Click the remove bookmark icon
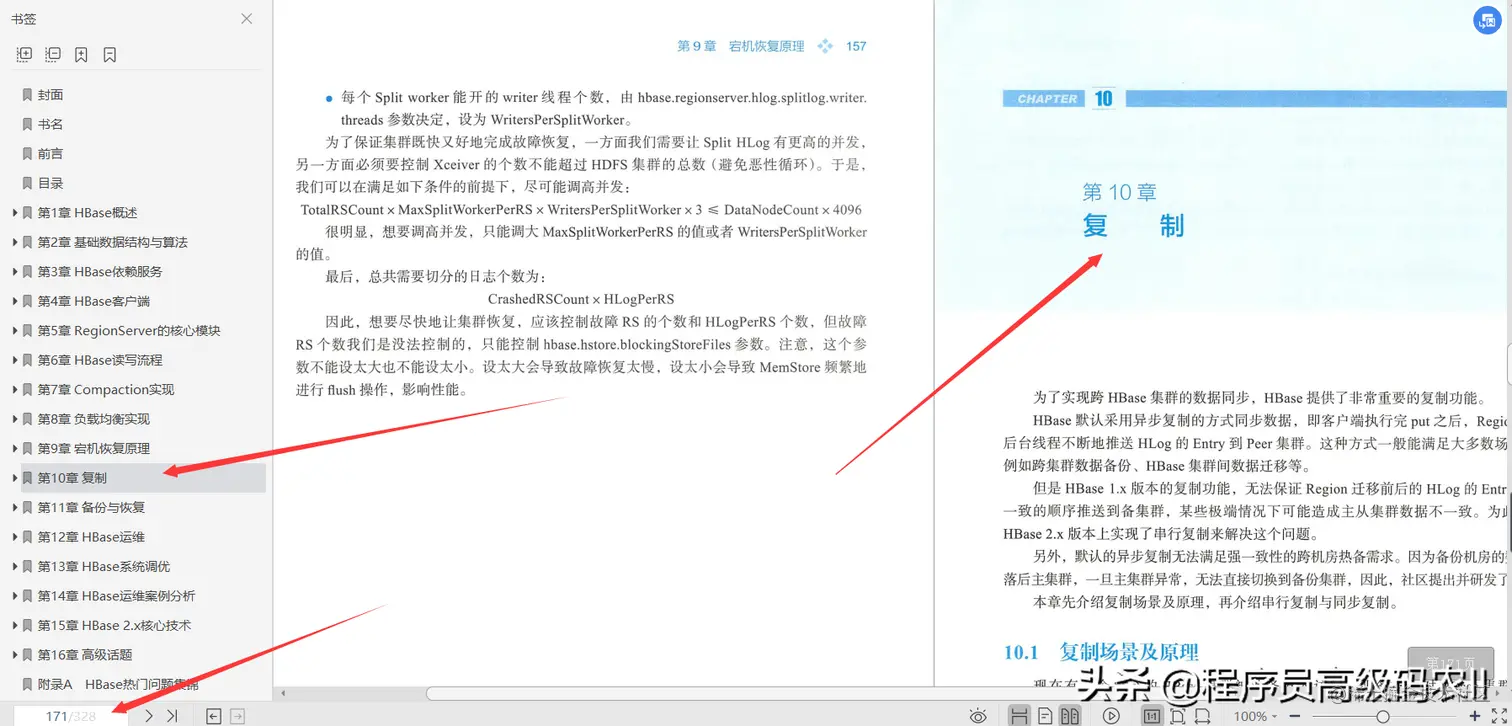 [x=109, y=54]
